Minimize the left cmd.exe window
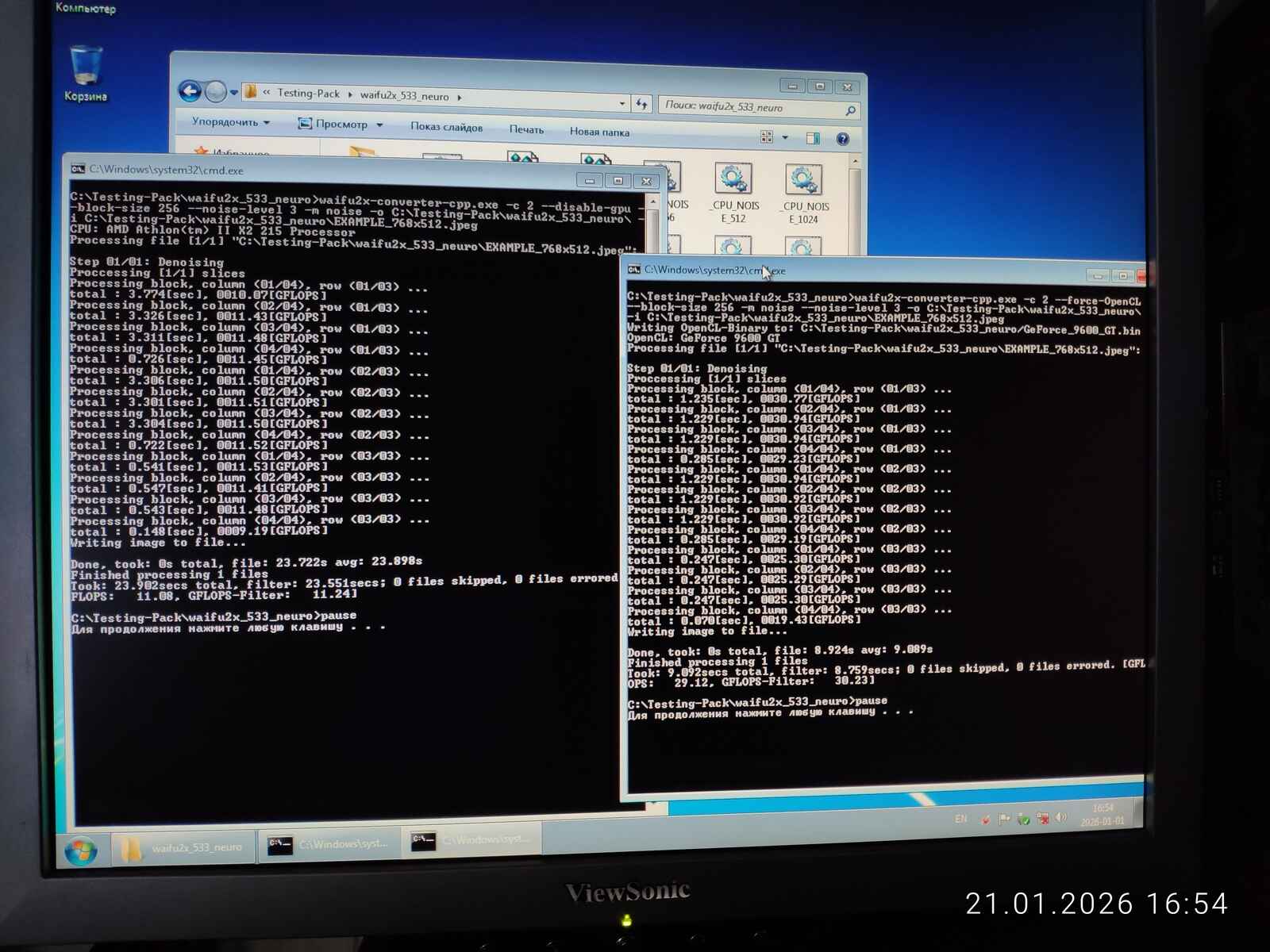This screenshot has width=1270, height=952. pyautogui.click(x=590, y=181)
